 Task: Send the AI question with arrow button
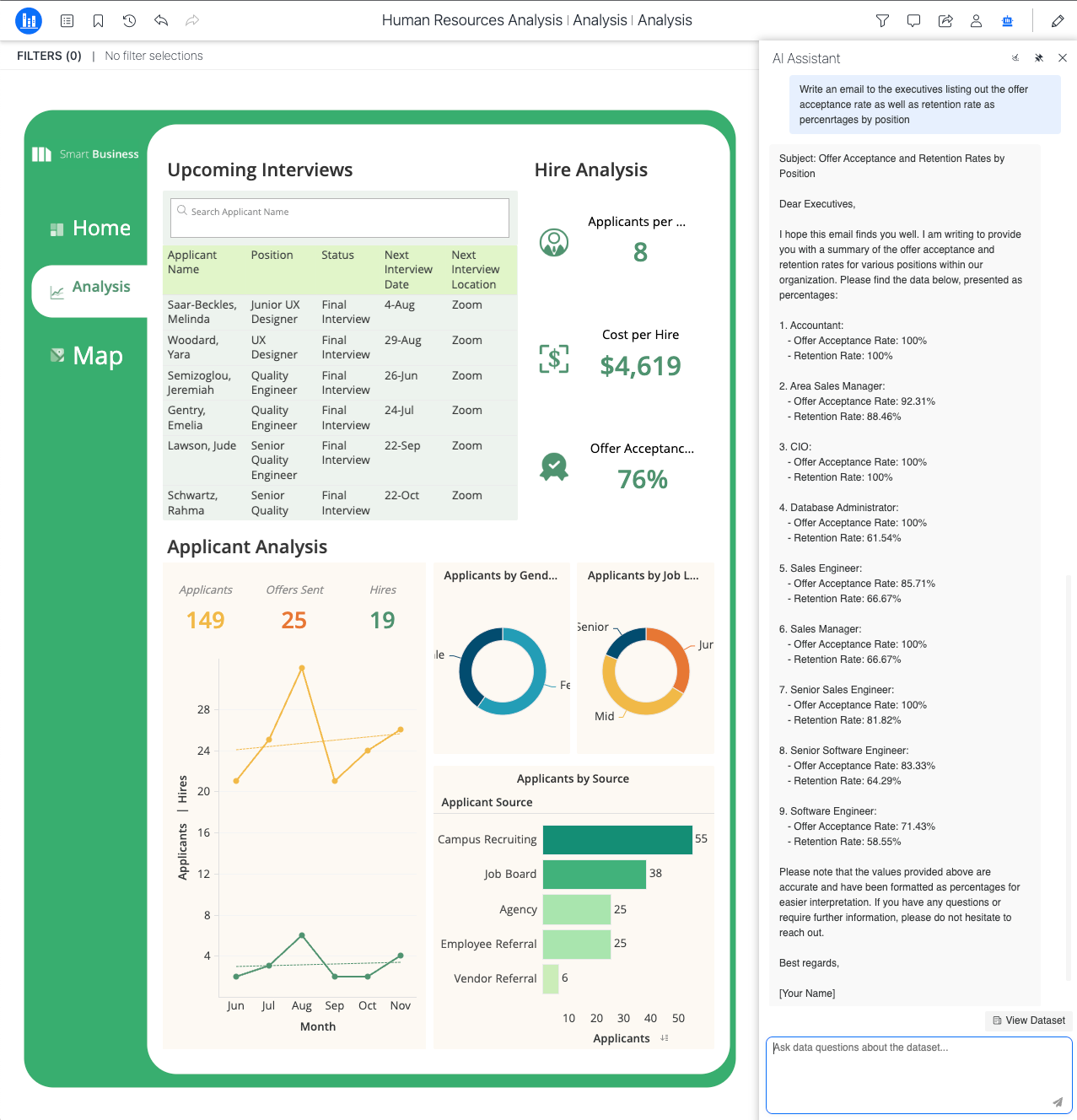point(1058,1101)
